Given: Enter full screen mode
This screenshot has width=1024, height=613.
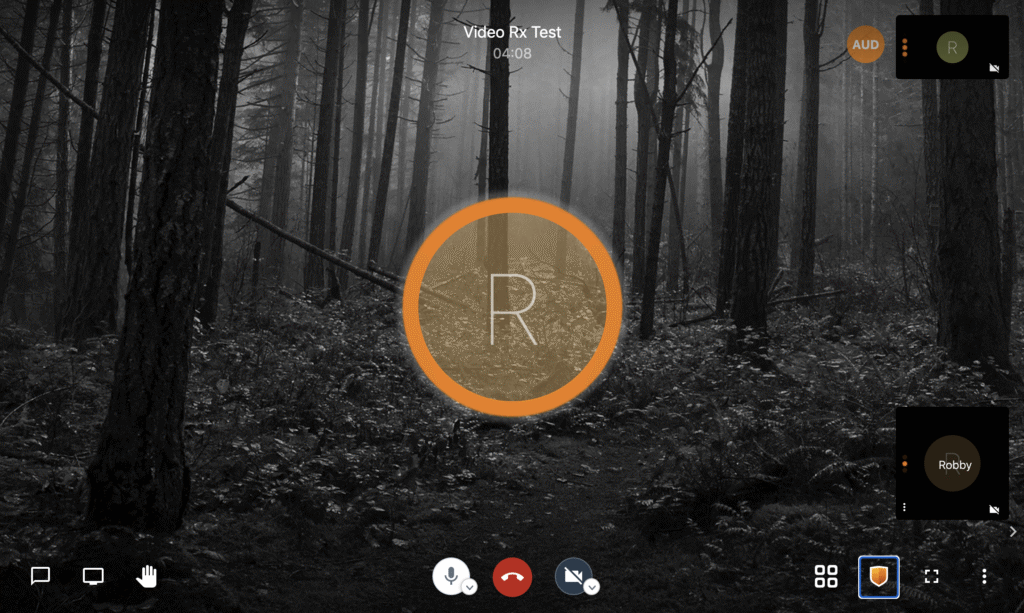Looking at the screenshot, I should (x=931, y=576).
